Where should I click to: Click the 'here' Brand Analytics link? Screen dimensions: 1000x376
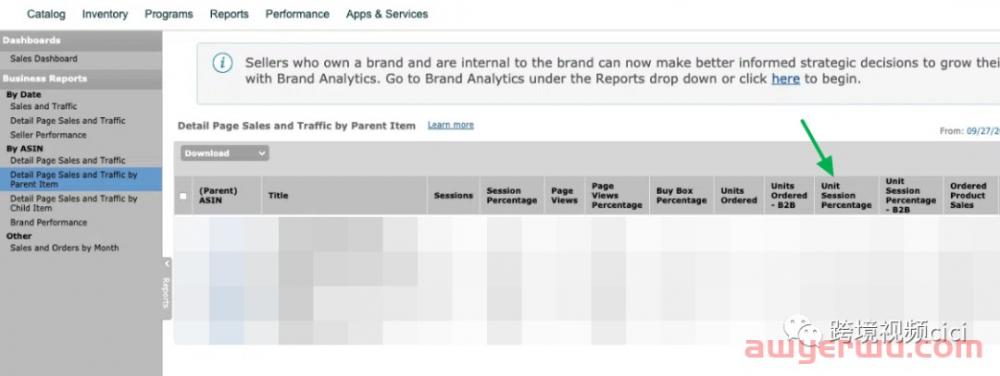point(785,80)
